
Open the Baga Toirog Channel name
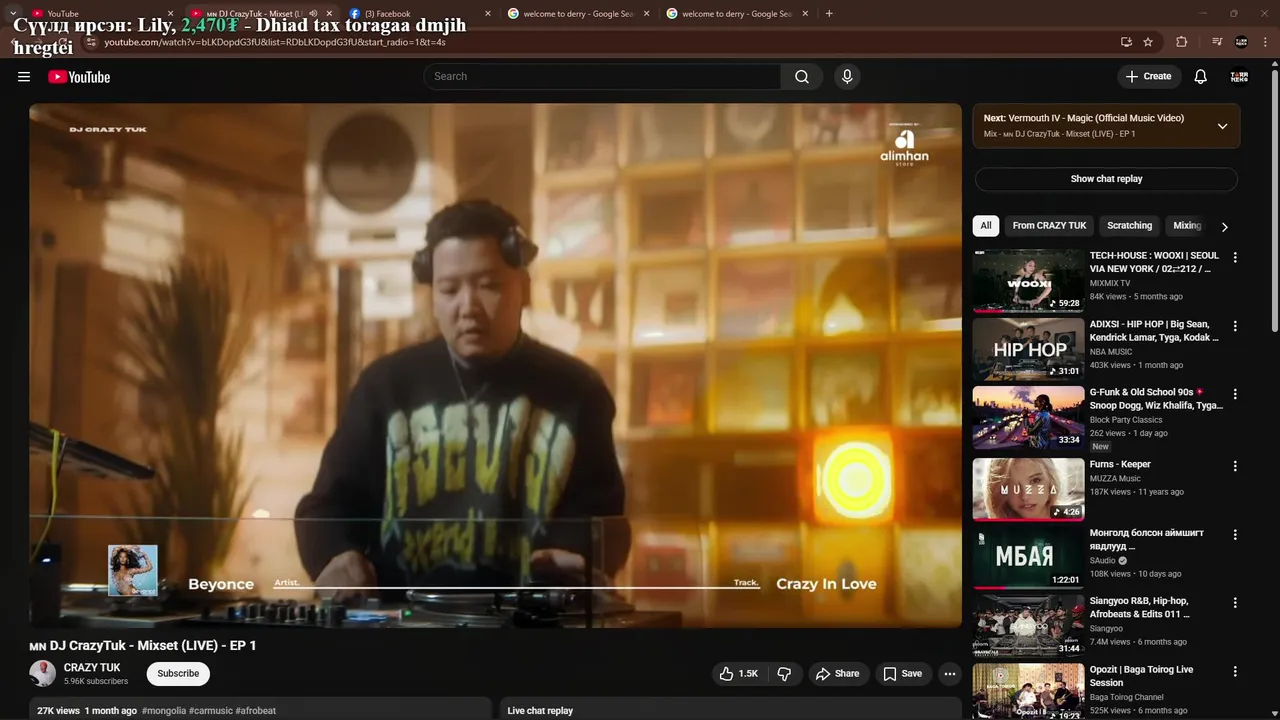pos(1127,697)
